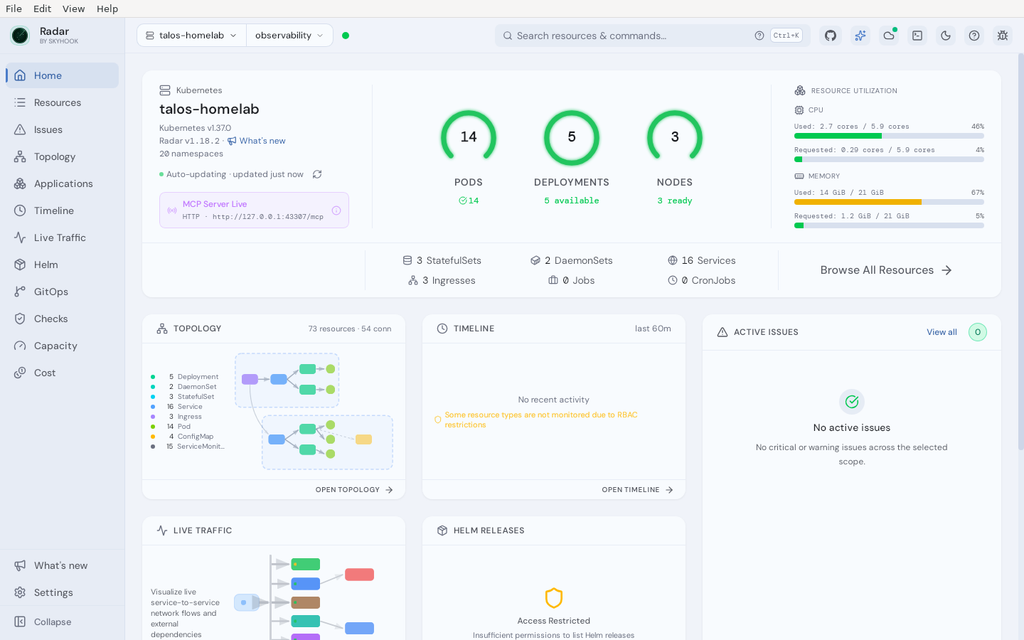The width and height of the screenshot is (1024, 640).
Task: Open Helm in the sidebar
Action: coord(63,264)
